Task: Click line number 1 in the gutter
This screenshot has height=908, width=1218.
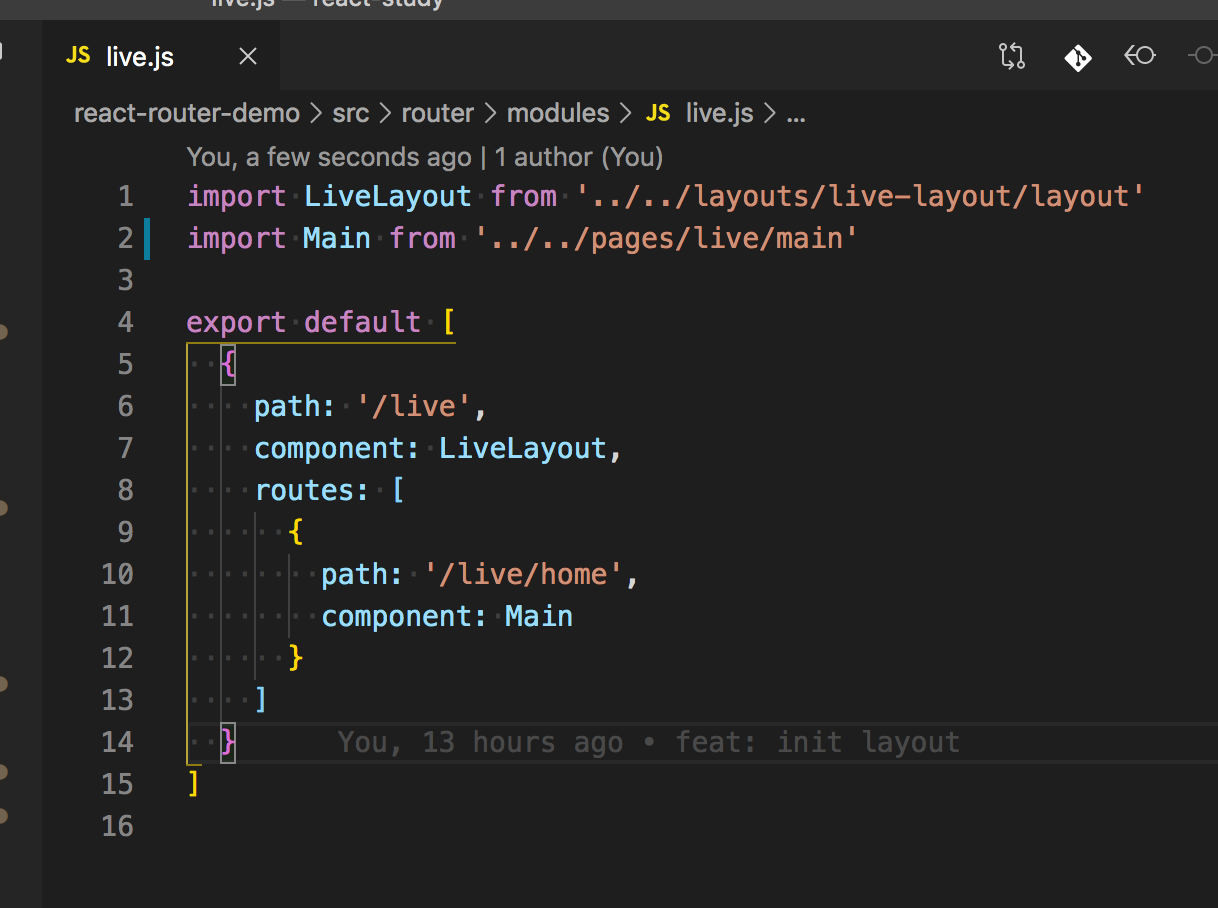Action: 125,196
